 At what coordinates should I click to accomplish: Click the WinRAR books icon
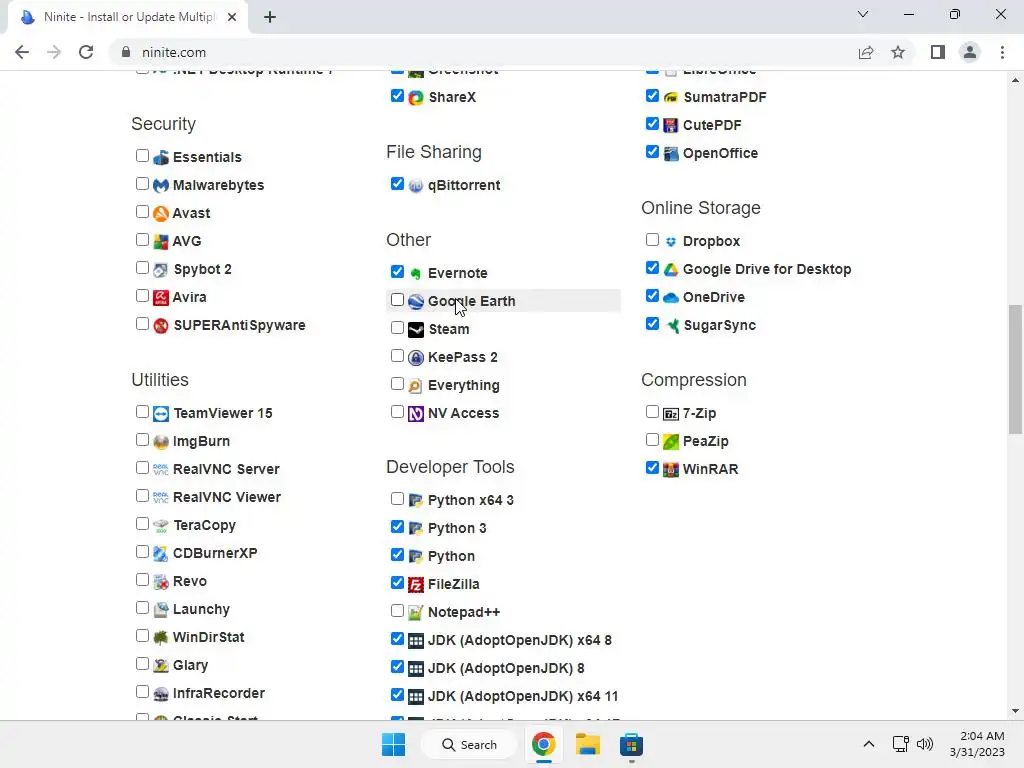671,470
